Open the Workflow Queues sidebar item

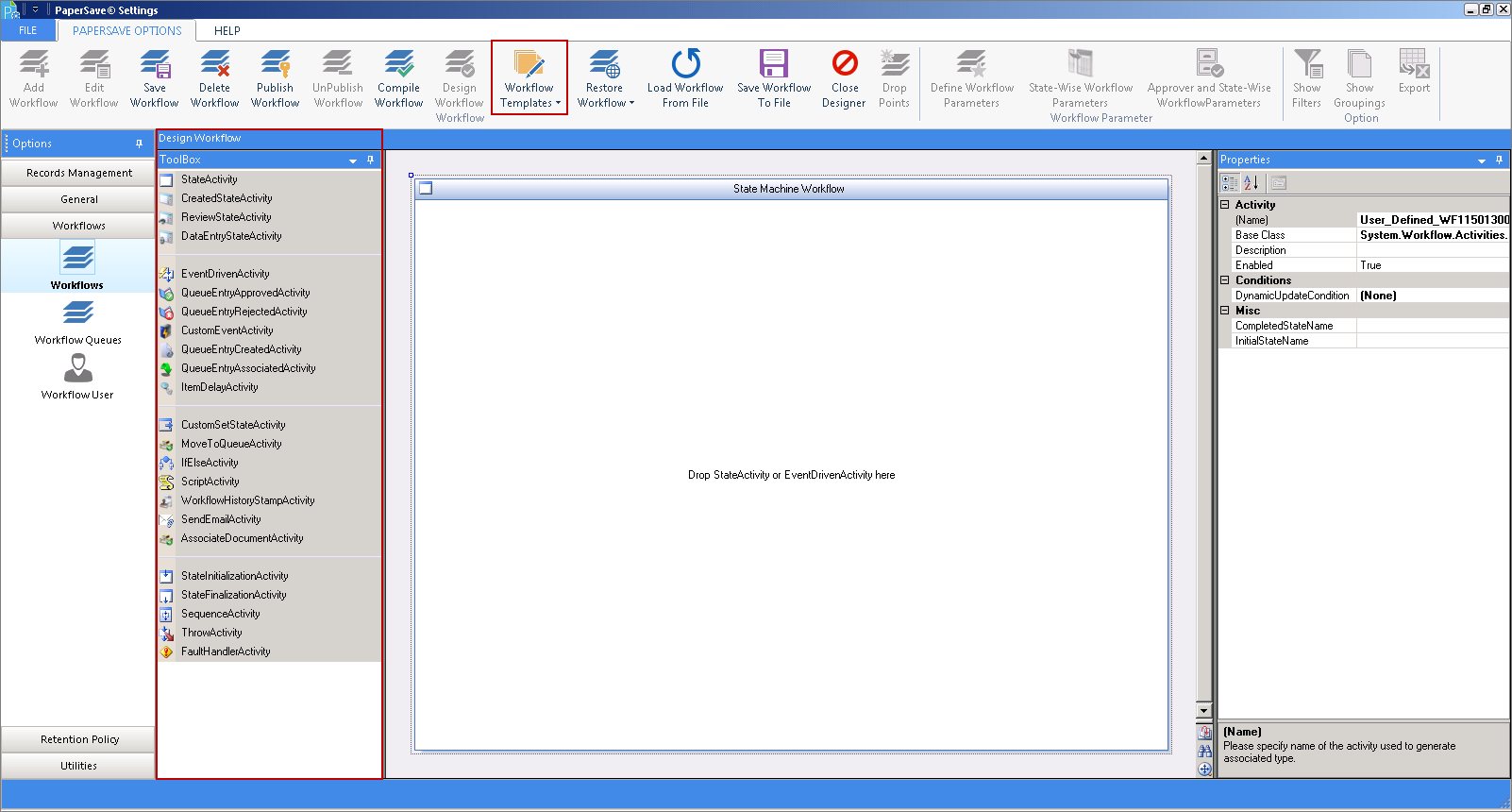[x=77, y=323]
